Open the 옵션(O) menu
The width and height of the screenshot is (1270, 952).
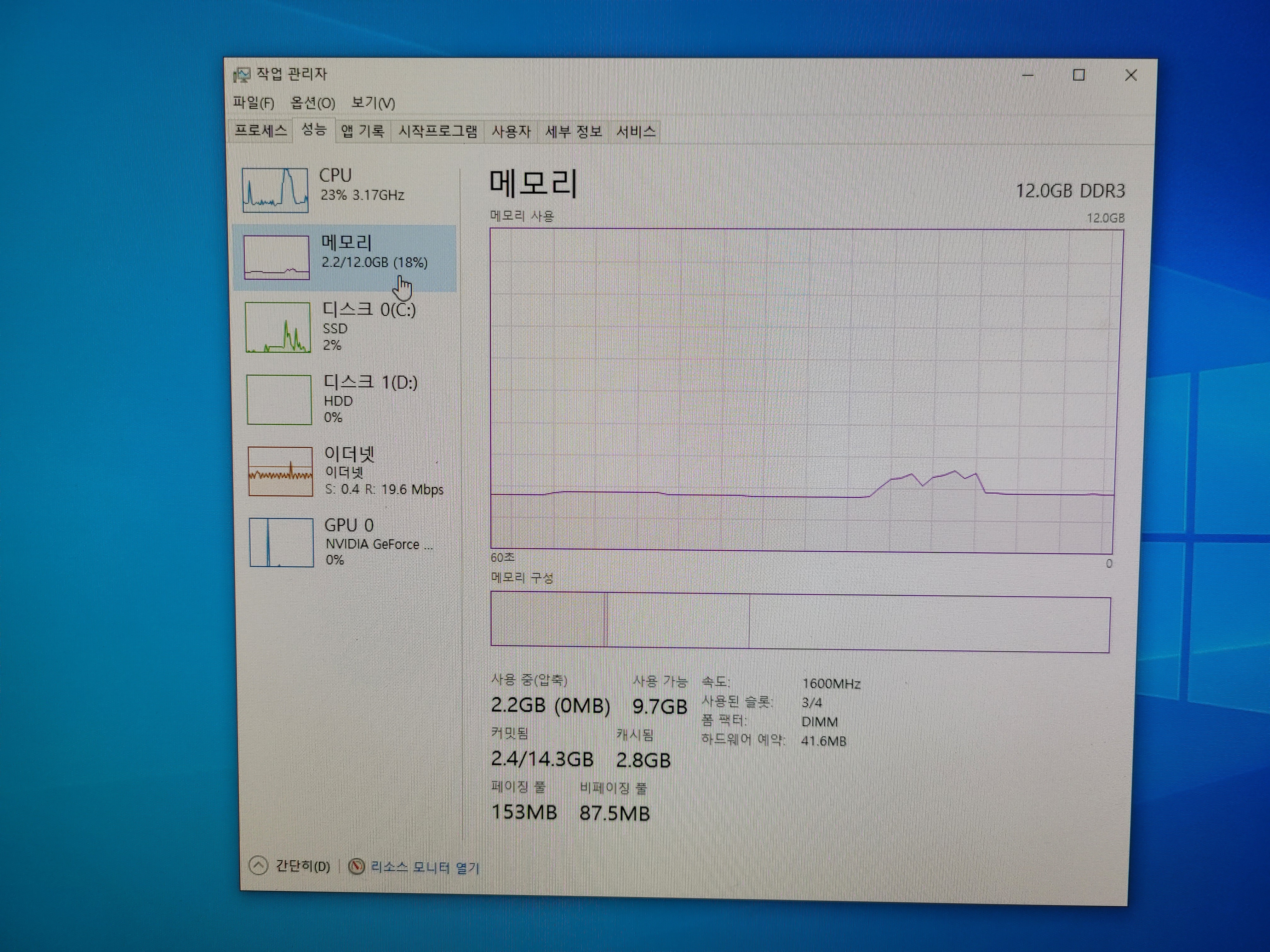tap(312, 103)
